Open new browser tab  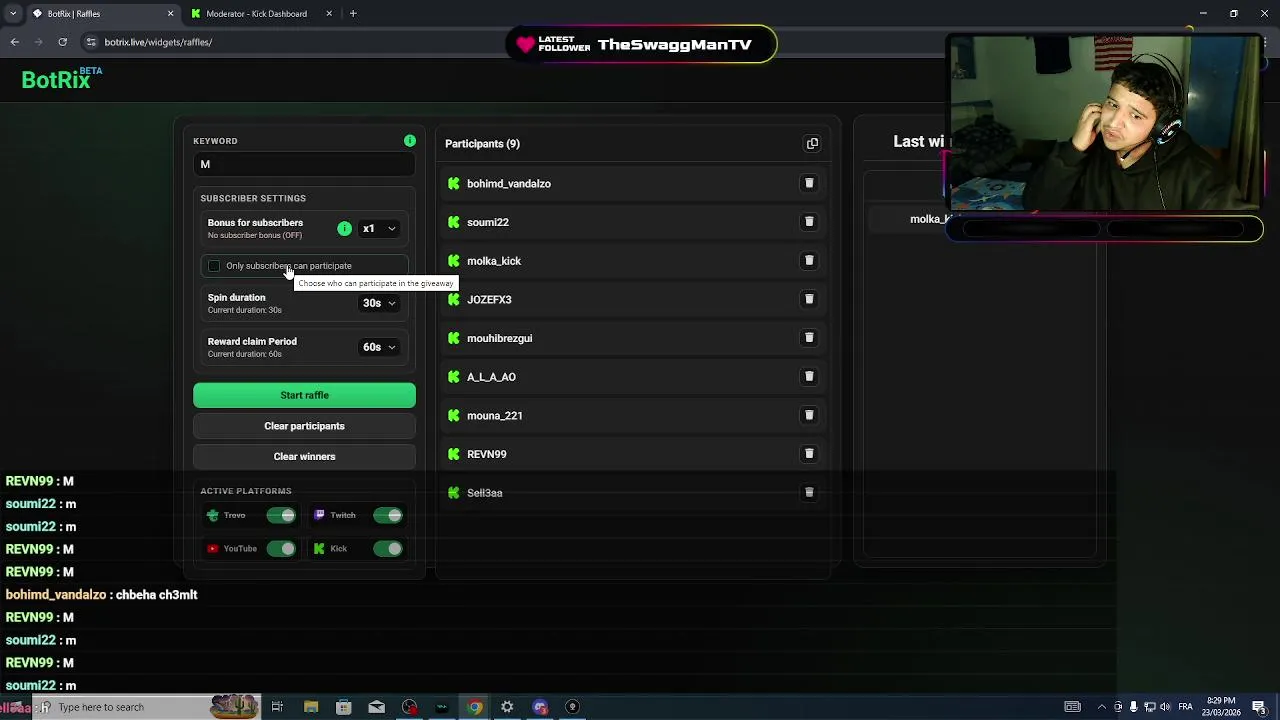pyautogui.click(x=353, y=14)
